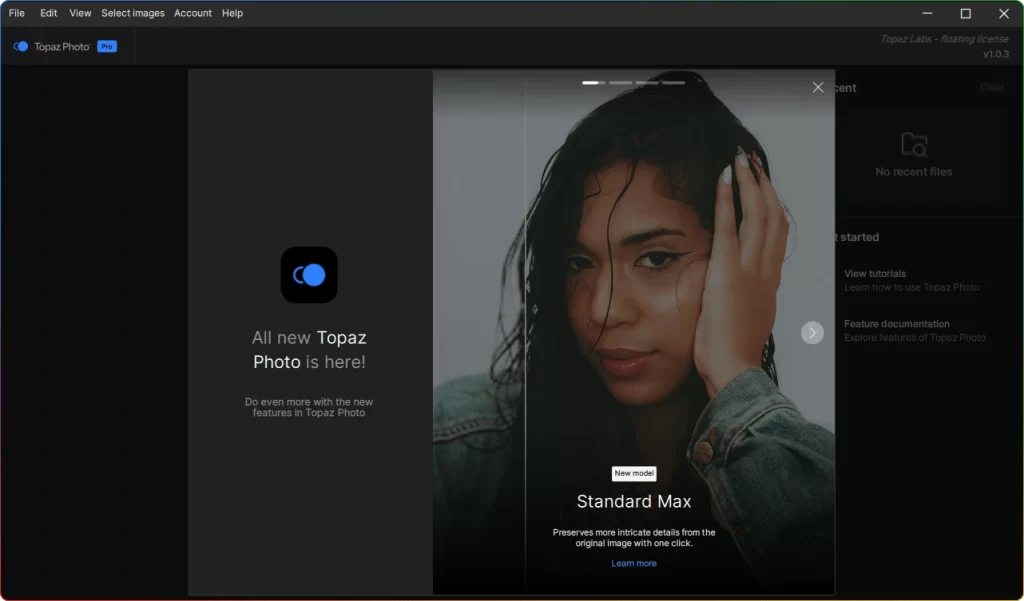Click the Topaz app icon in welcome panel
The width and height of the screenshot is (1024, 601).
tap(309, 275)
